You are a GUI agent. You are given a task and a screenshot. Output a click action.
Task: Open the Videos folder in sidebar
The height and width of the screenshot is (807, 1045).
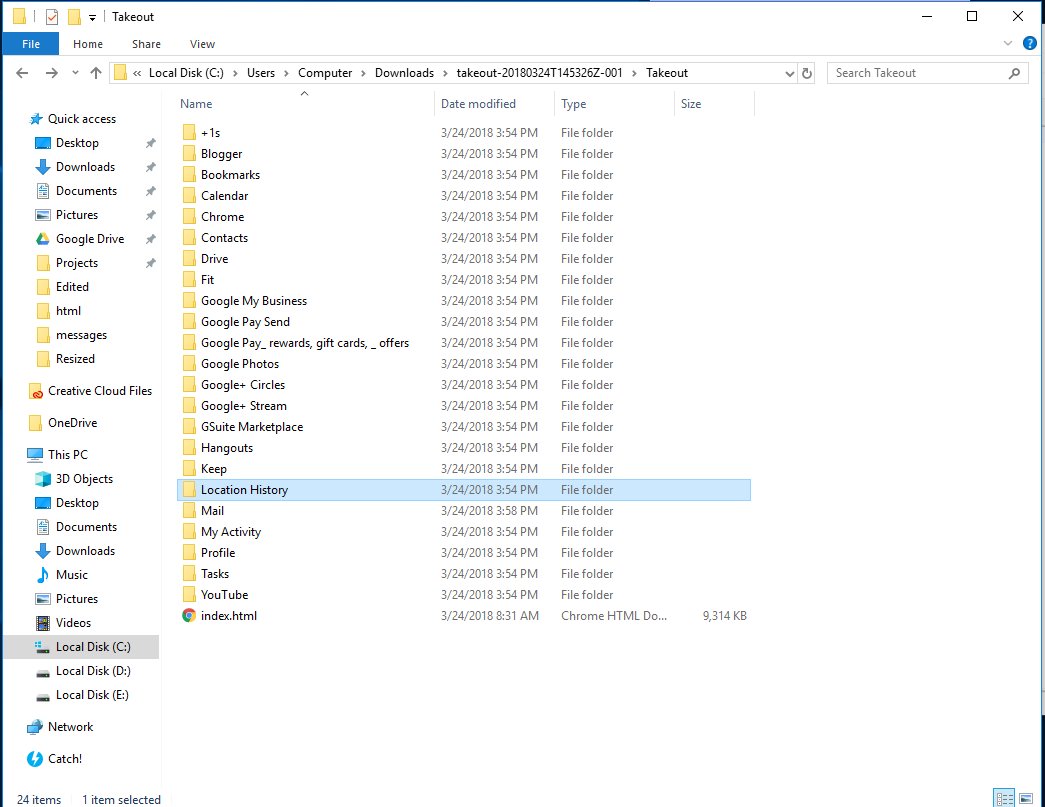pos(73,623)
